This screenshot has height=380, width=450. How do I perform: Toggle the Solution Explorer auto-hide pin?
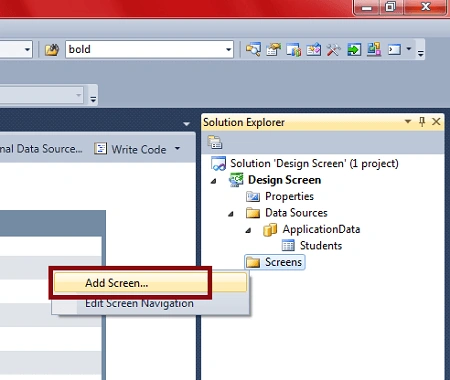tap(422, 122)
